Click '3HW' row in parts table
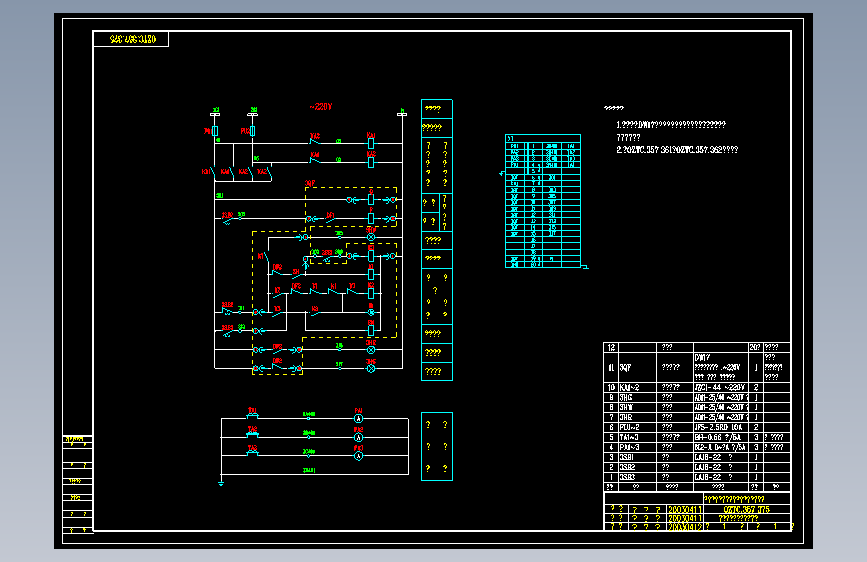The image size is (867, 562). 697,407
